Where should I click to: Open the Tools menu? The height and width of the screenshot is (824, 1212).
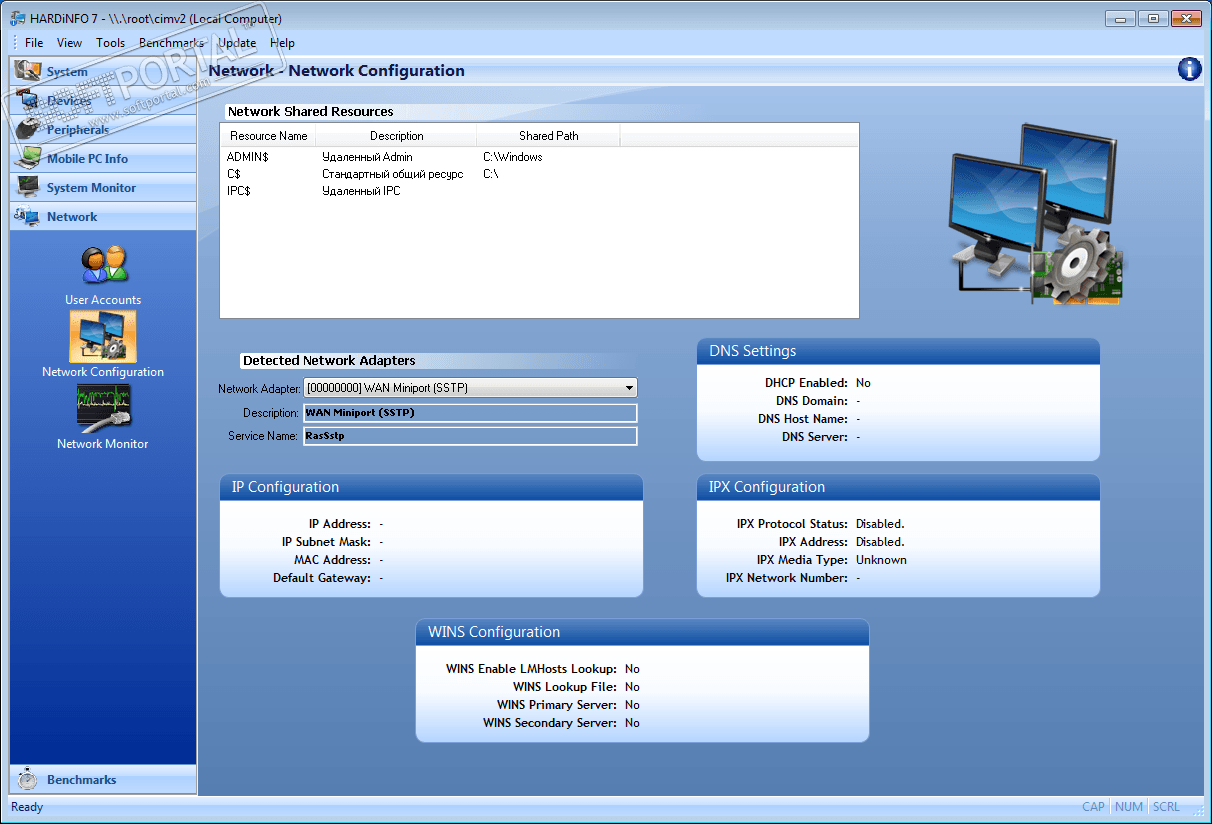coord(111,43)
